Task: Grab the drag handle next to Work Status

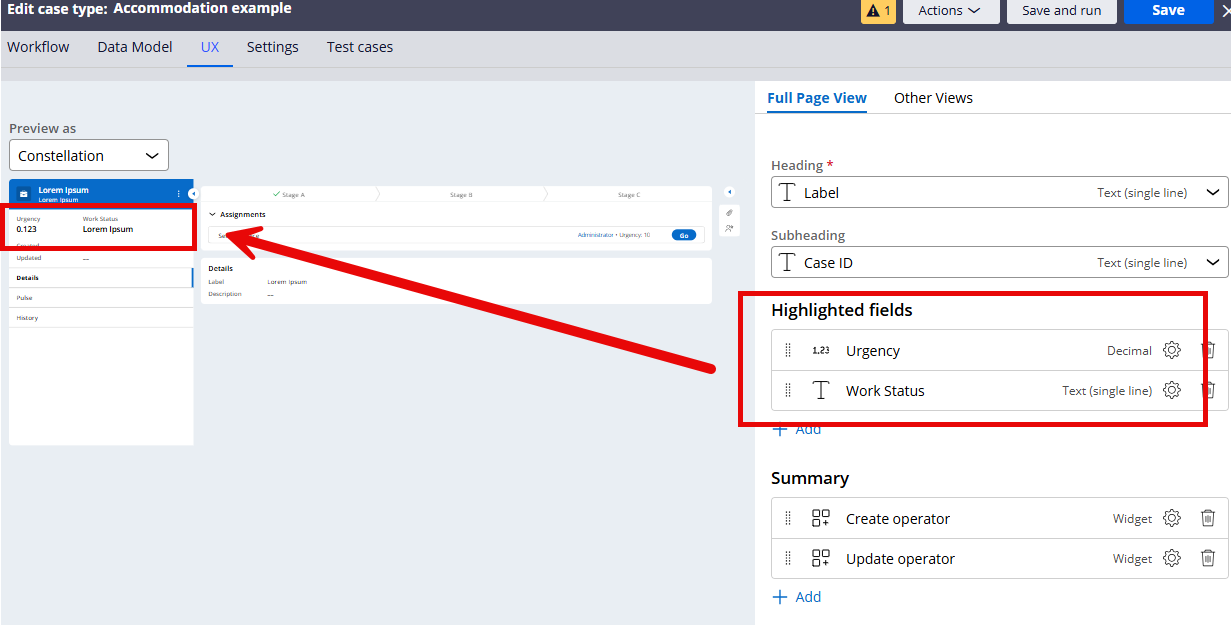Action: 788,390
